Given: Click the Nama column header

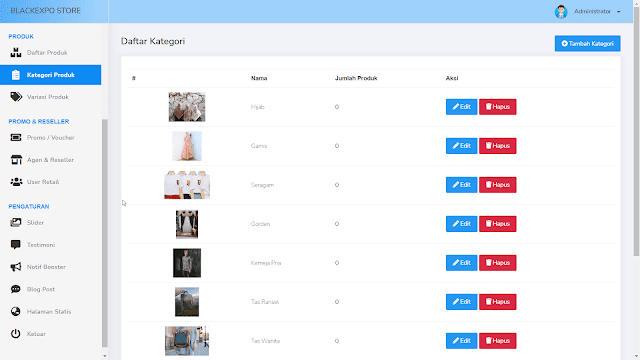Looking at the screenshot, I should pyautogui.click(x=259, y=78).
